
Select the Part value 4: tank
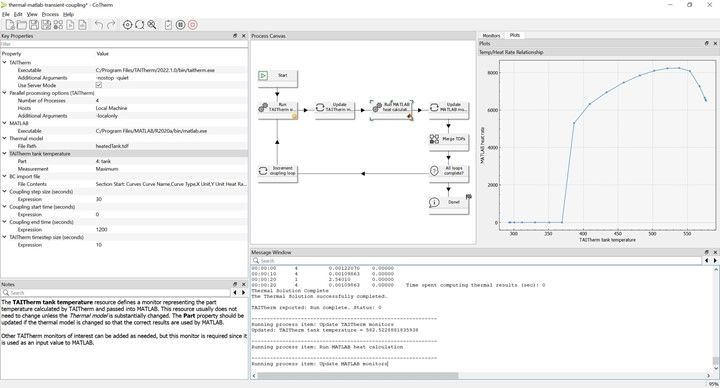click(103, 161)
